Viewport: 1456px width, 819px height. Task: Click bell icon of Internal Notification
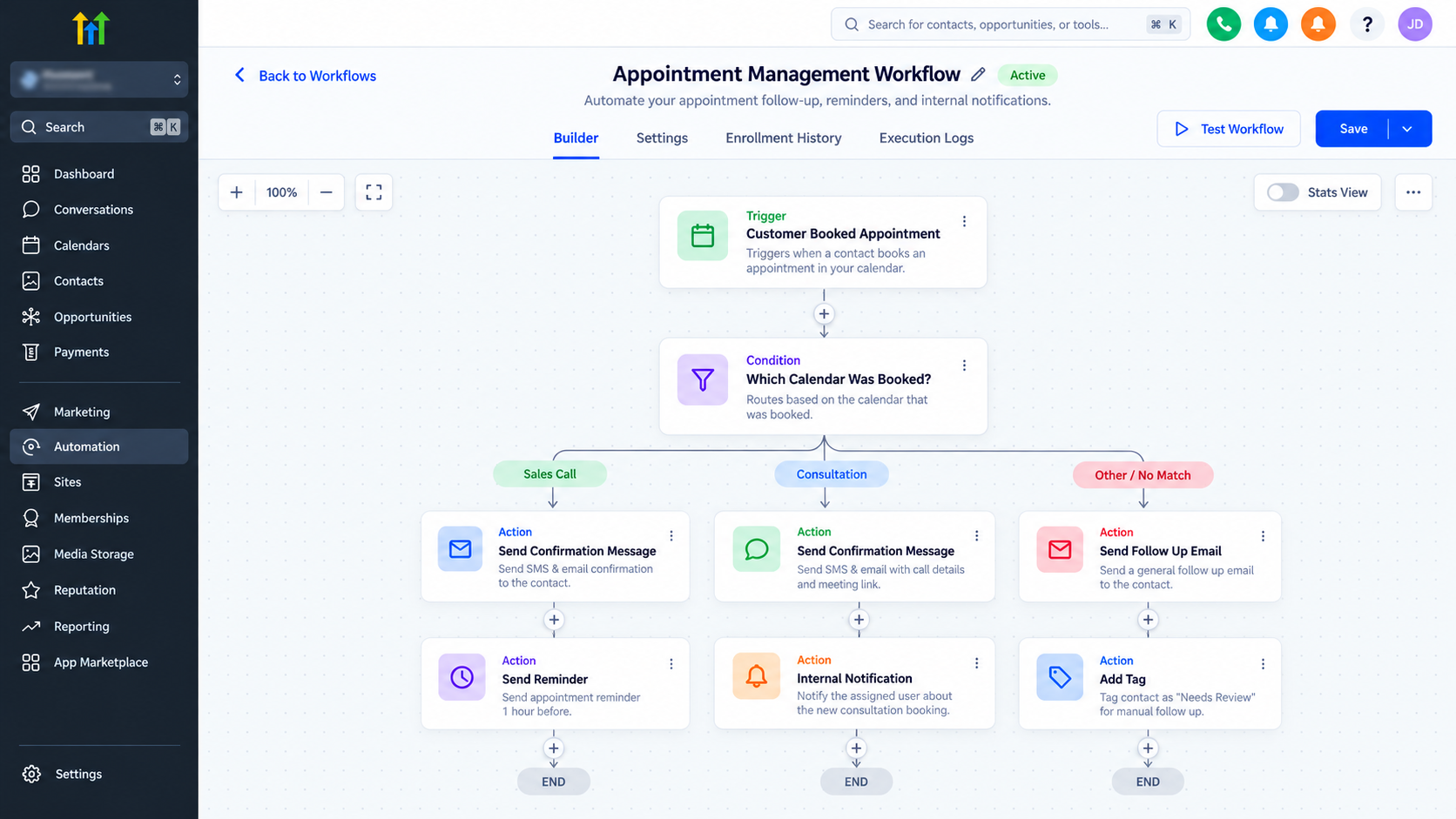coord(756,676)
